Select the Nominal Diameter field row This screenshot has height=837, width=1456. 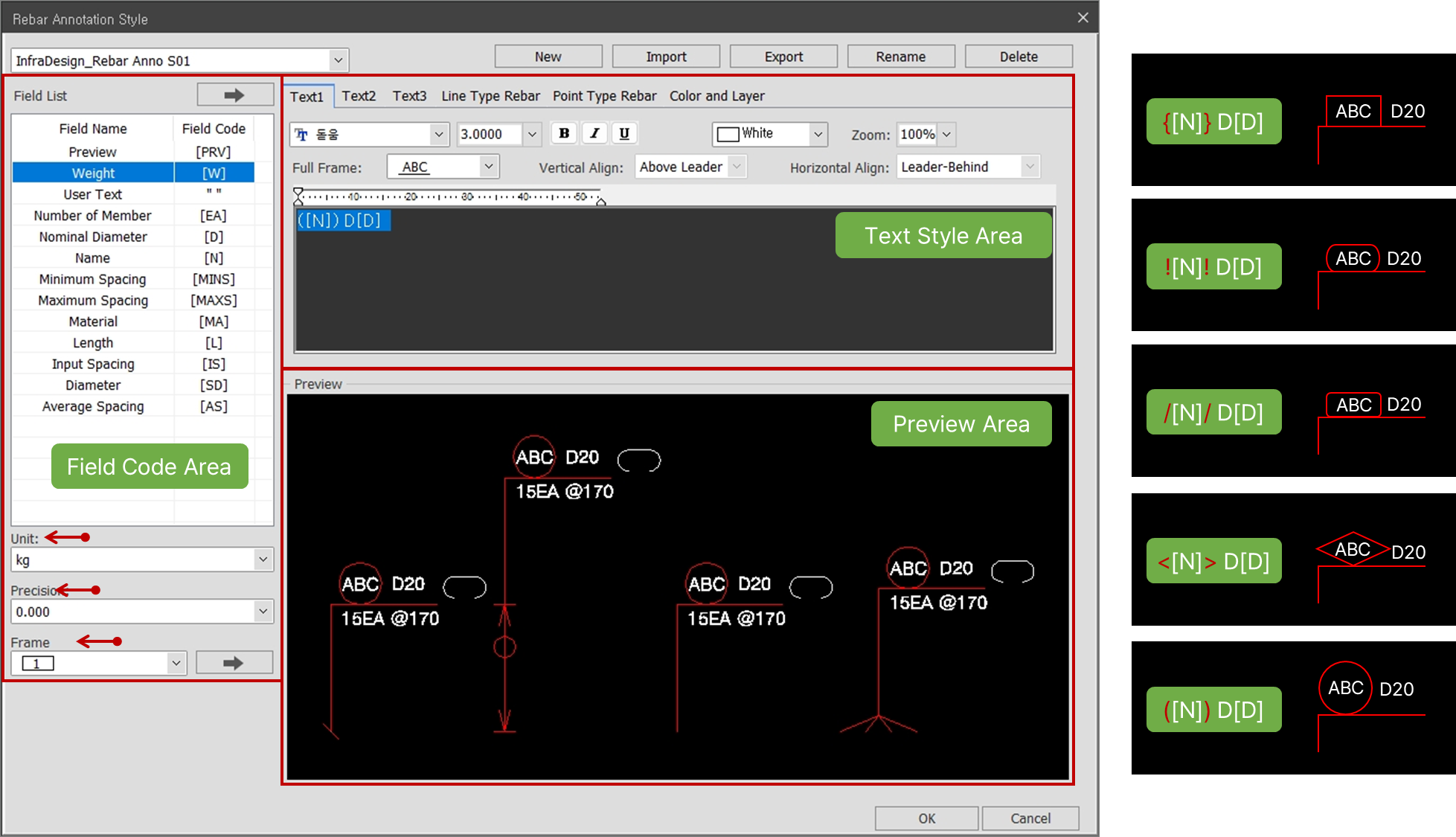[x=94, y=237]
